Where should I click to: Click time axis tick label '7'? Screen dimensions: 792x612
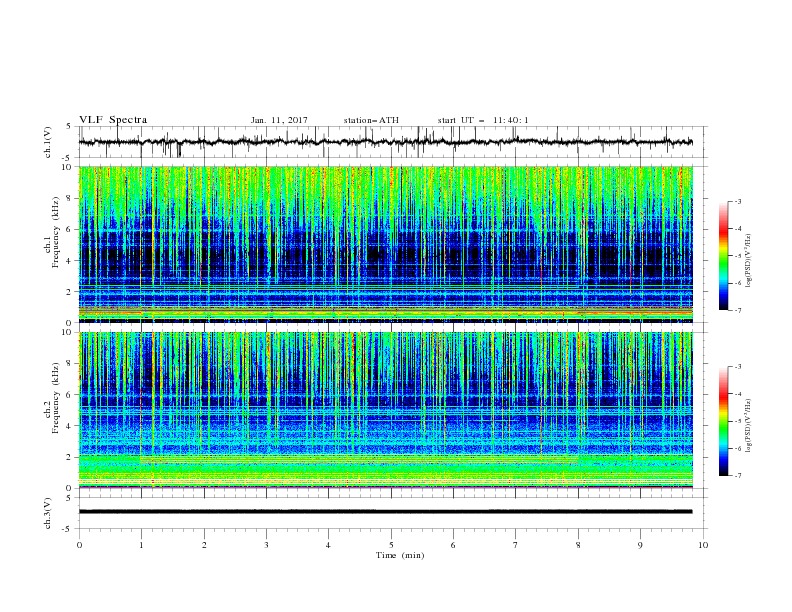pyautogui.click(x=516, y=545)
